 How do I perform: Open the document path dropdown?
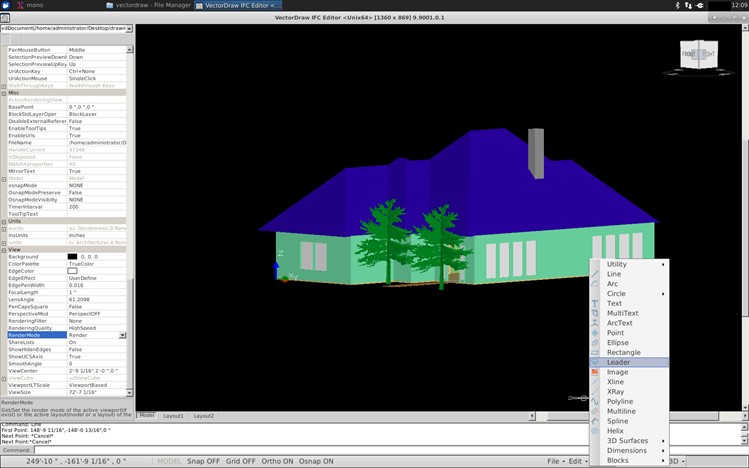click(129, 29)
